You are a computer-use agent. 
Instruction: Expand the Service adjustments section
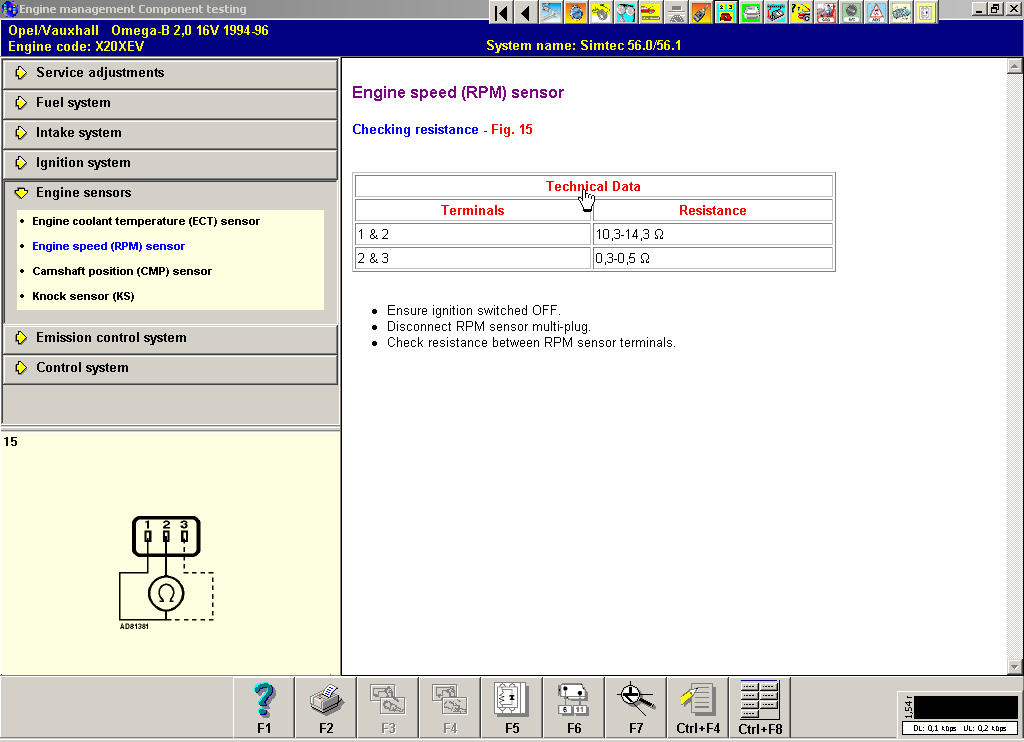(x=100, y=73)
